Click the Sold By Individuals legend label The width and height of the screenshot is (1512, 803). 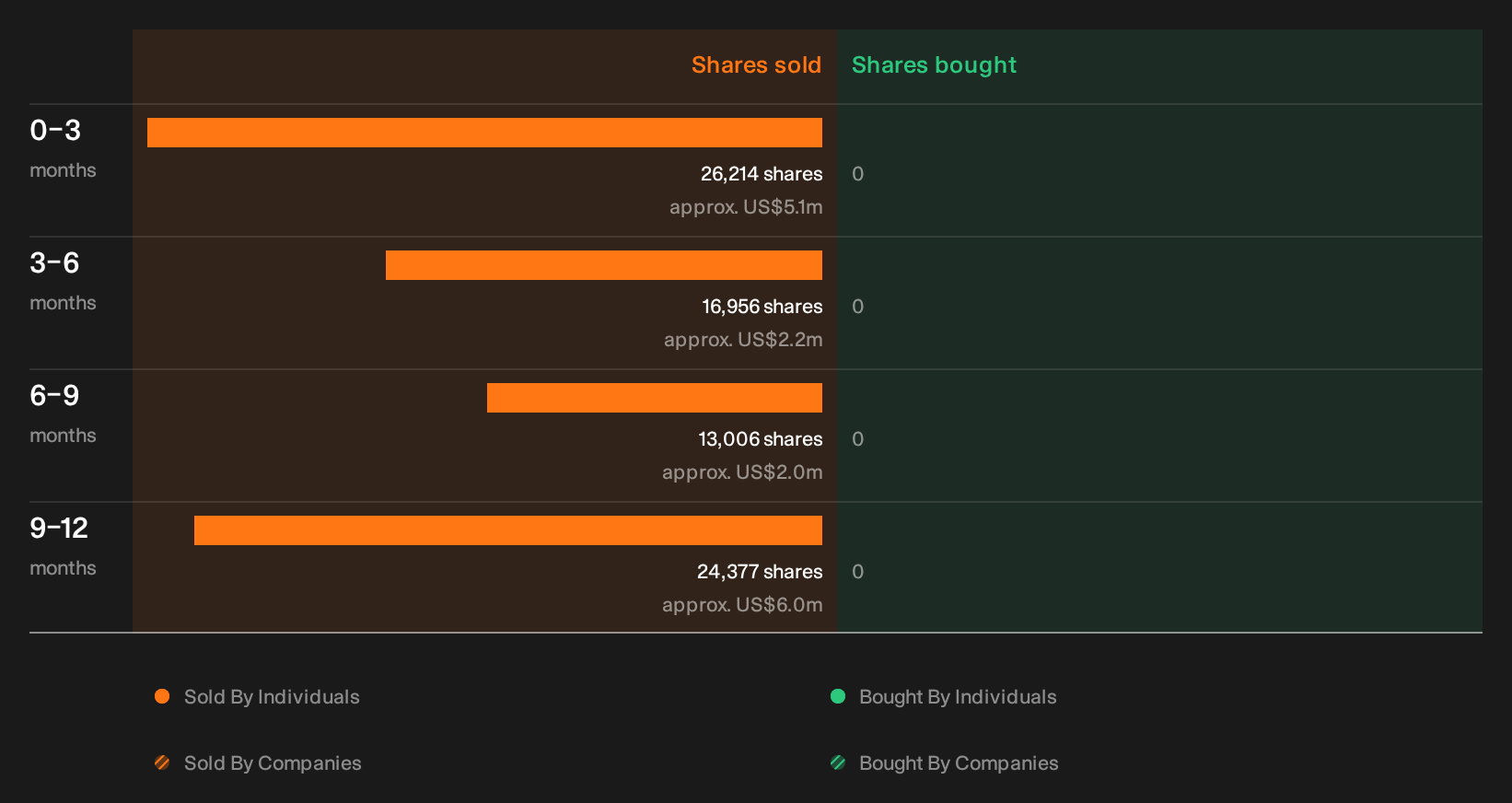pos(272,697)
